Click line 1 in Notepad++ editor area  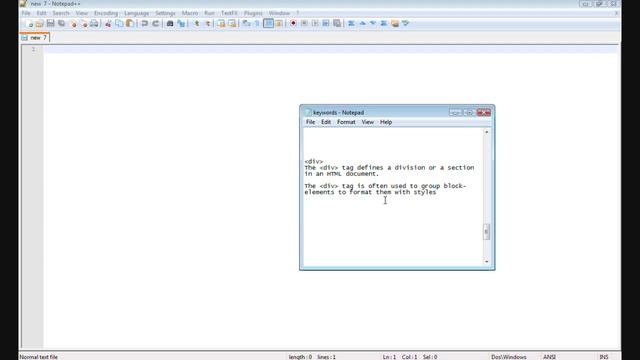click(x=331, y=49)
